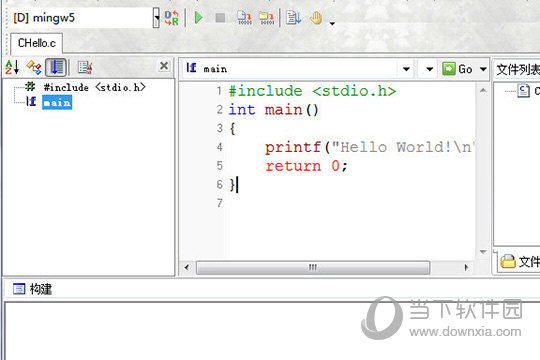Select #include <stdio.h> in the symbol tree
The width and height of the screenshot is (540, 360).
tap(95, 88)
